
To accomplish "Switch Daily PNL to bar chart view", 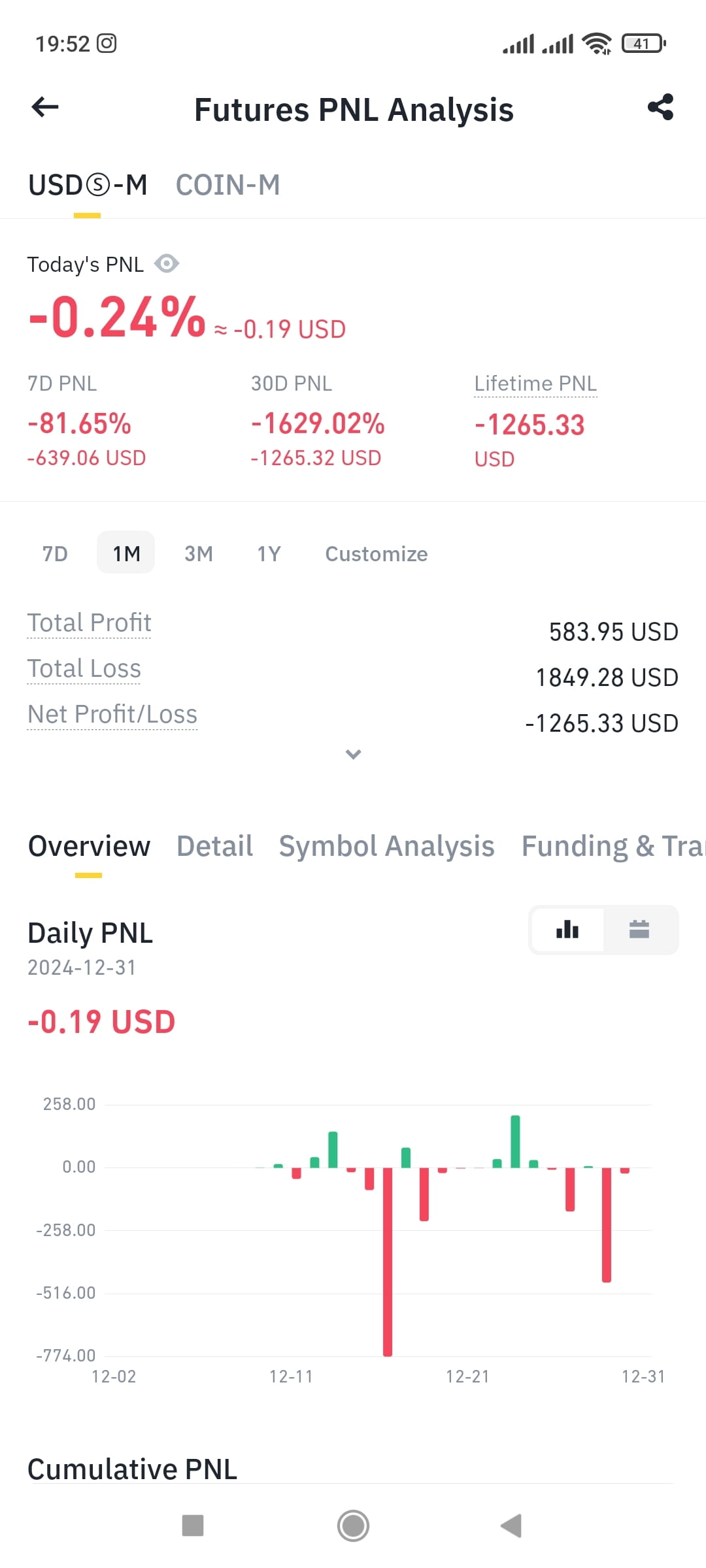I will coord(567,930).
